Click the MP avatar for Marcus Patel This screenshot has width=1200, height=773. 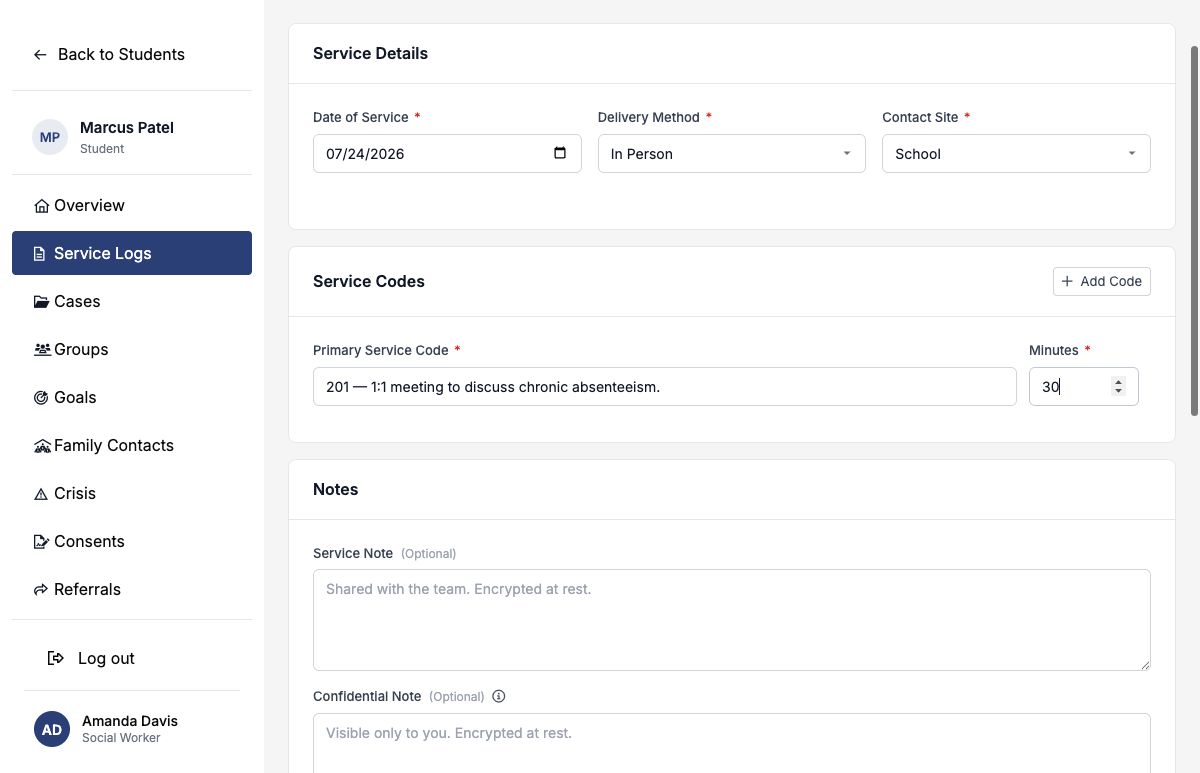(50, 137)
